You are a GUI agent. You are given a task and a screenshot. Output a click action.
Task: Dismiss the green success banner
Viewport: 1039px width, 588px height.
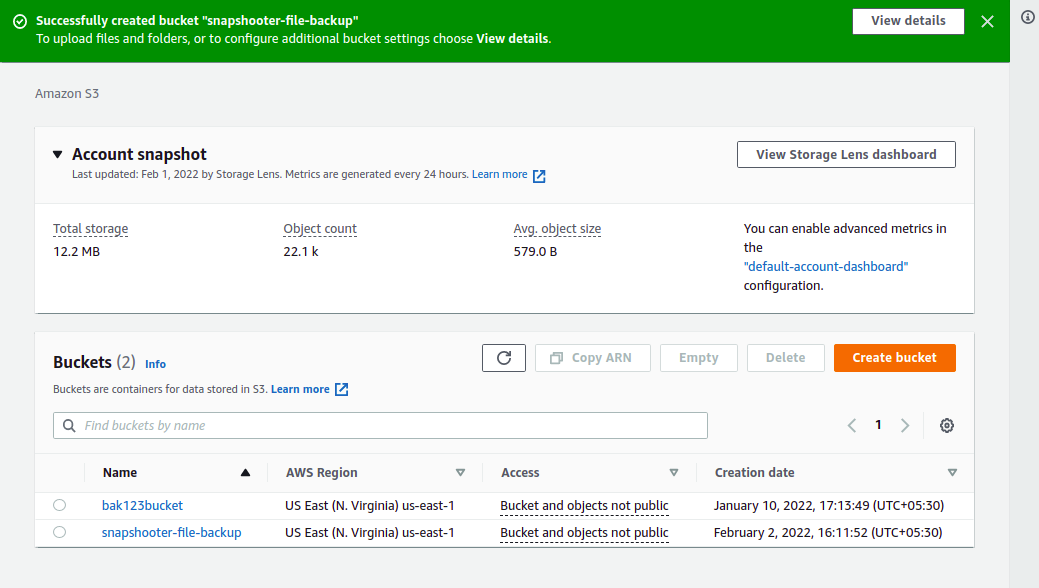point(988,21)
